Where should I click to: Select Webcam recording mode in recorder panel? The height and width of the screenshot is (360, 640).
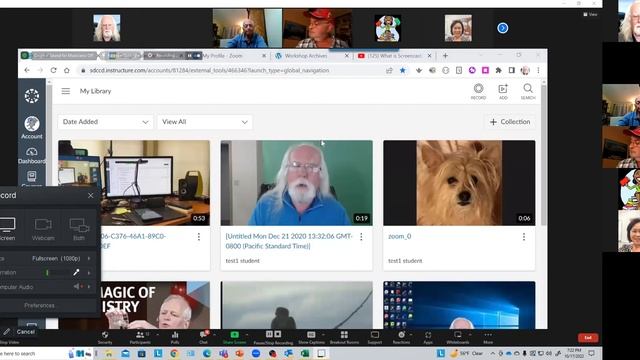point(43,229)
